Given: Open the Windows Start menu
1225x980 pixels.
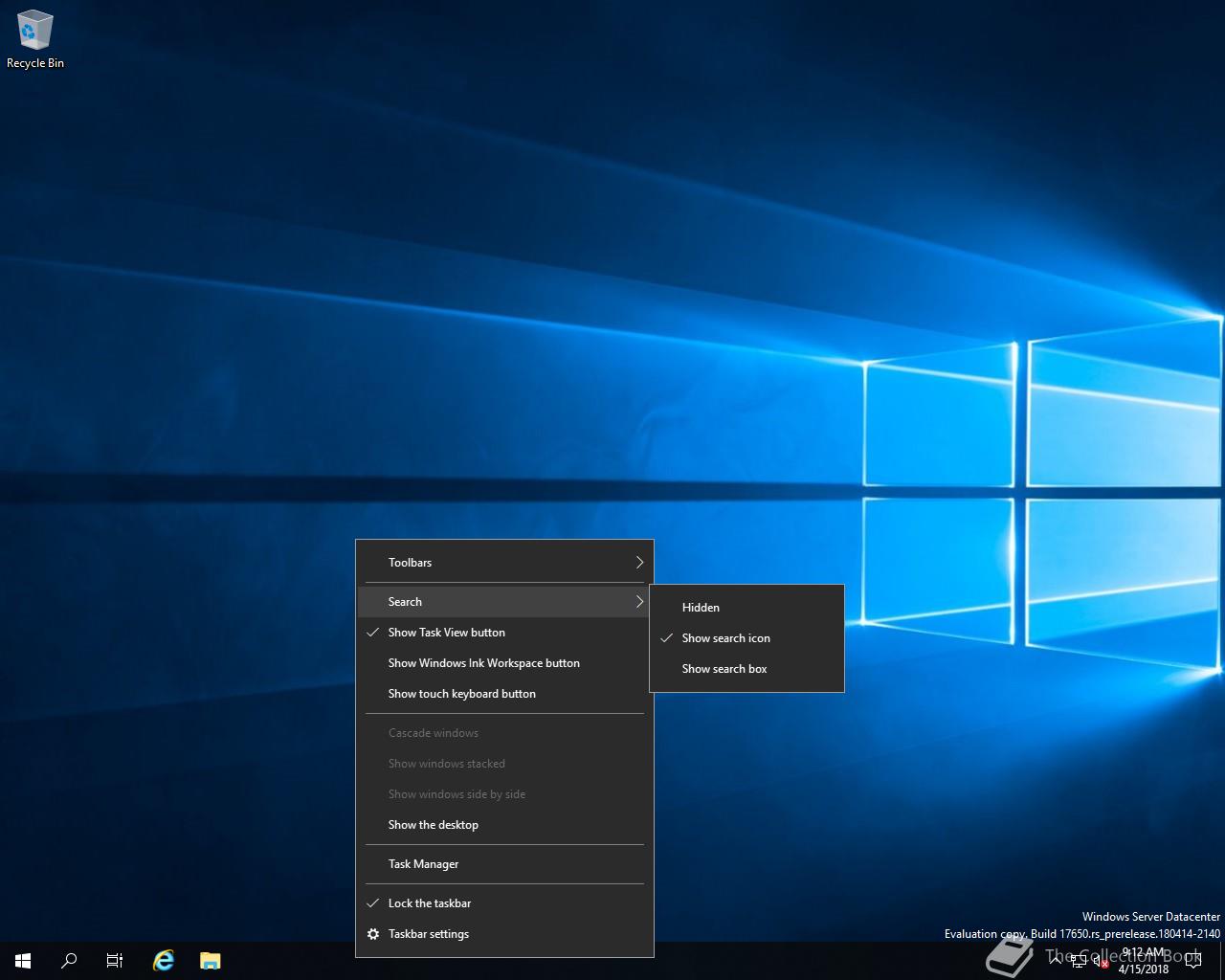Looking at the screenshot, I should pyautogui.click(x=23, y=961).
